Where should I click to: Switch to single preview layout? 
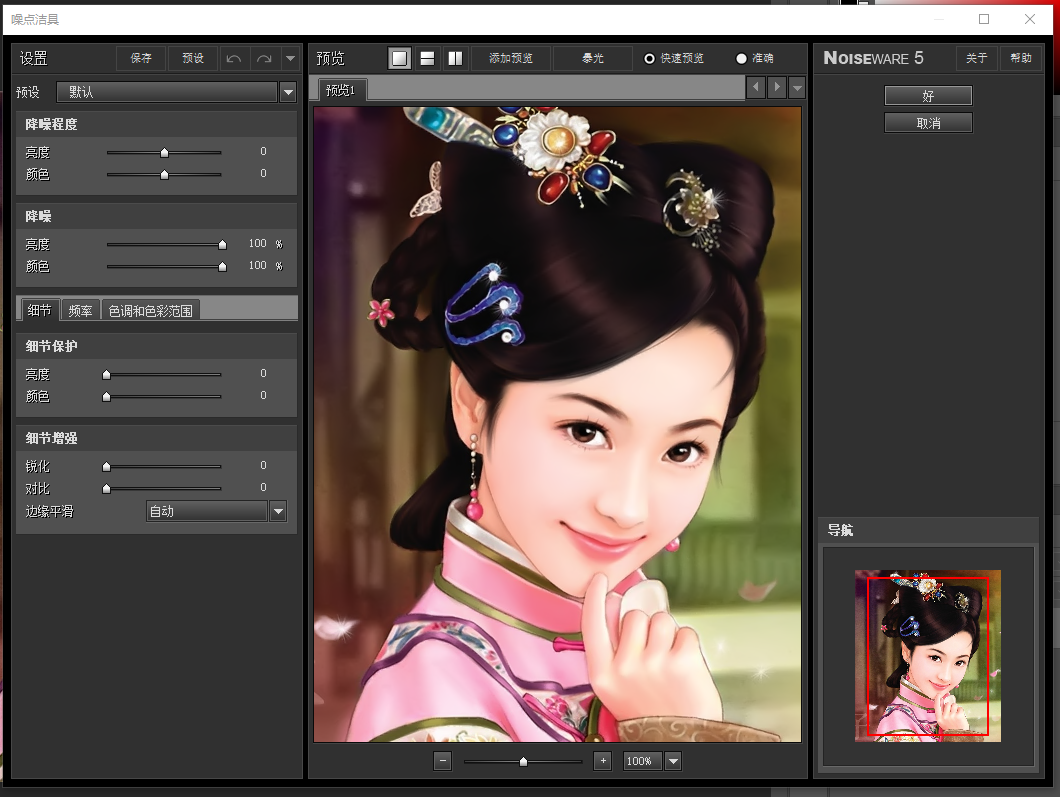coord(400,58)
